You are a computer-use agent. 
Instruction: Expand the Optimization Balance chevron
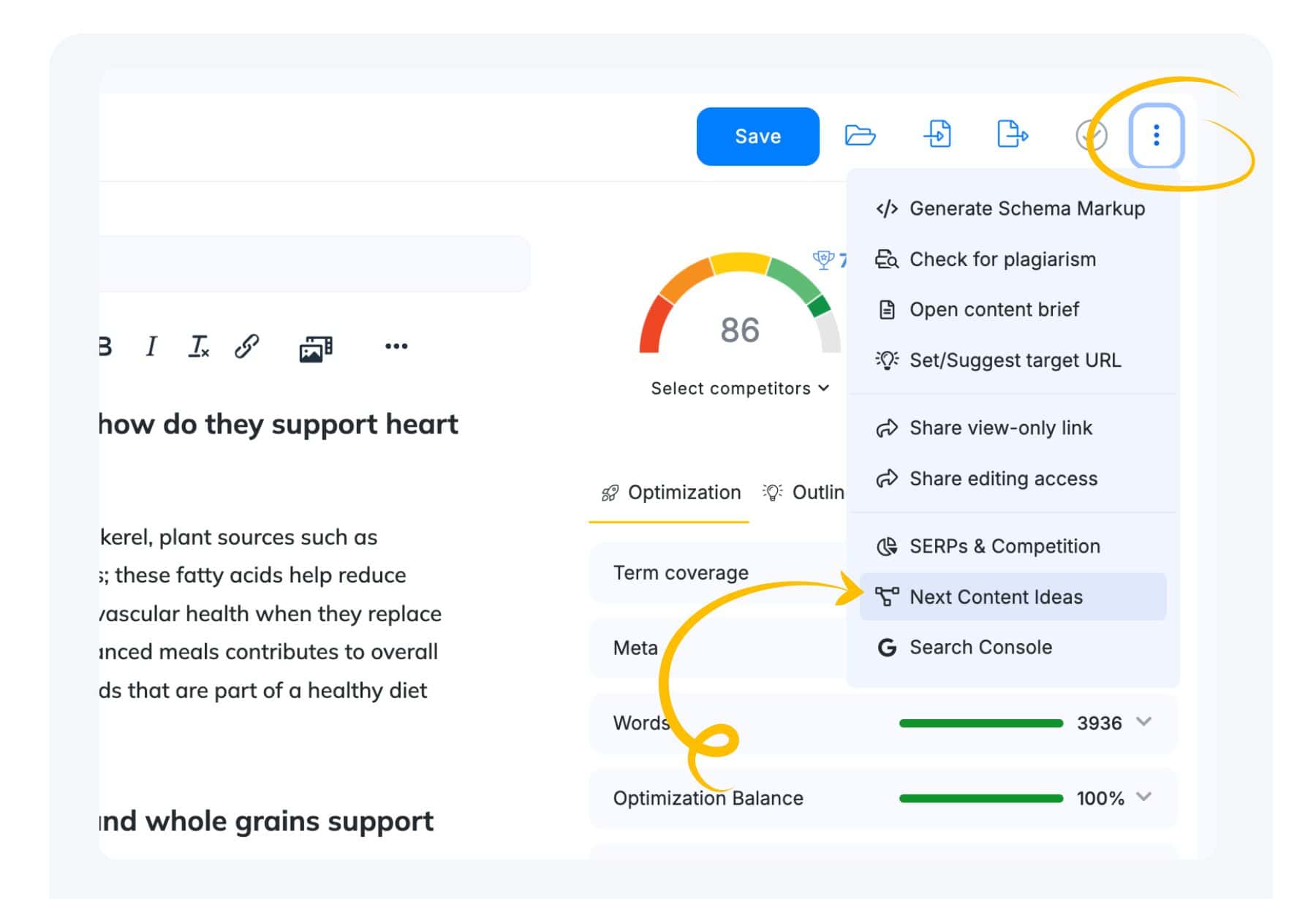tap(1143, 797)
